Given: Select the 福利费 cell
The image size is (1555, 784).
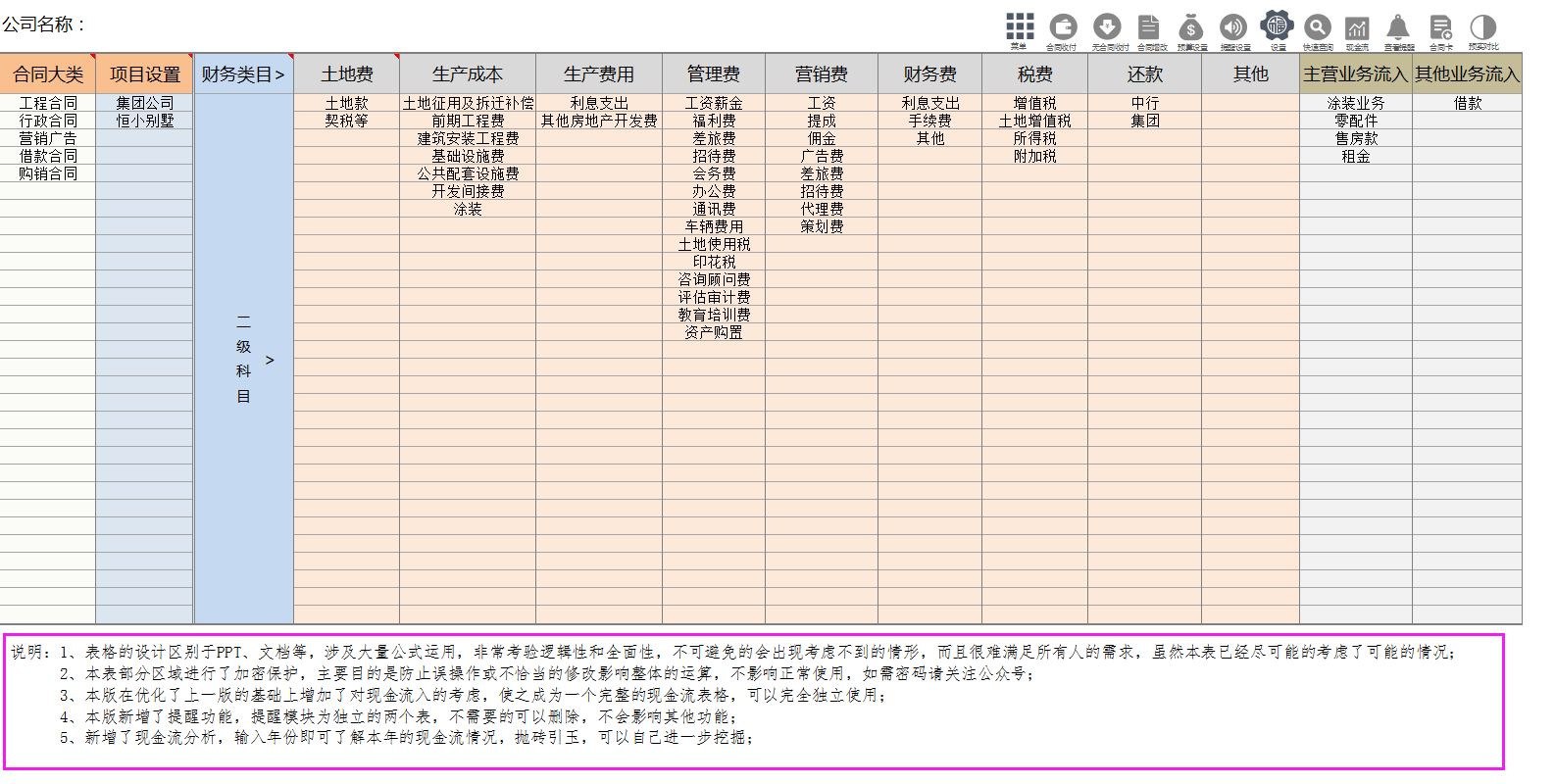Looking at the screenshot, I should (714, 121).
